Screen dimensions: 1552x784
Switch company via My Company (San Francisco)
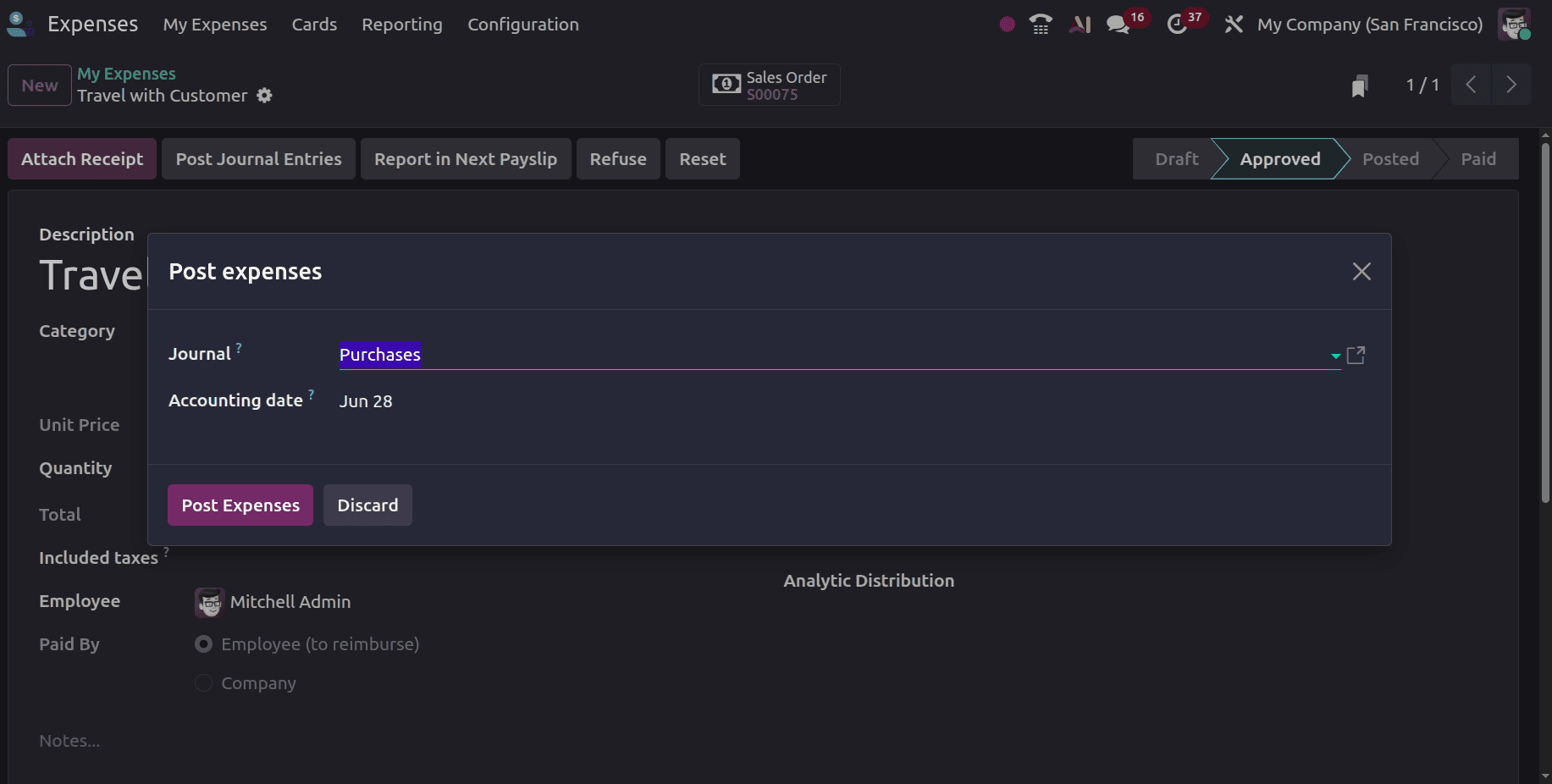tap(1370, 25)
